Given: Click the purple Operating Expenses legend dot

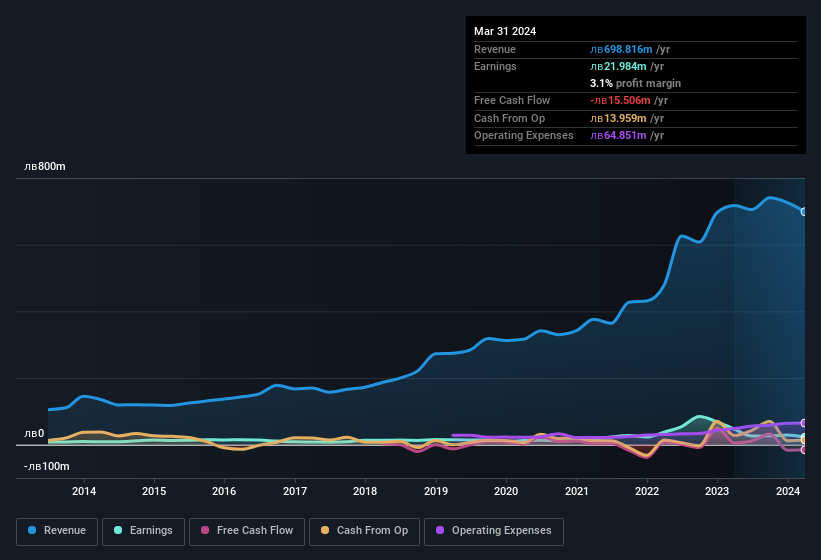Looking at the screenshot, I should (x=440, y=530).
